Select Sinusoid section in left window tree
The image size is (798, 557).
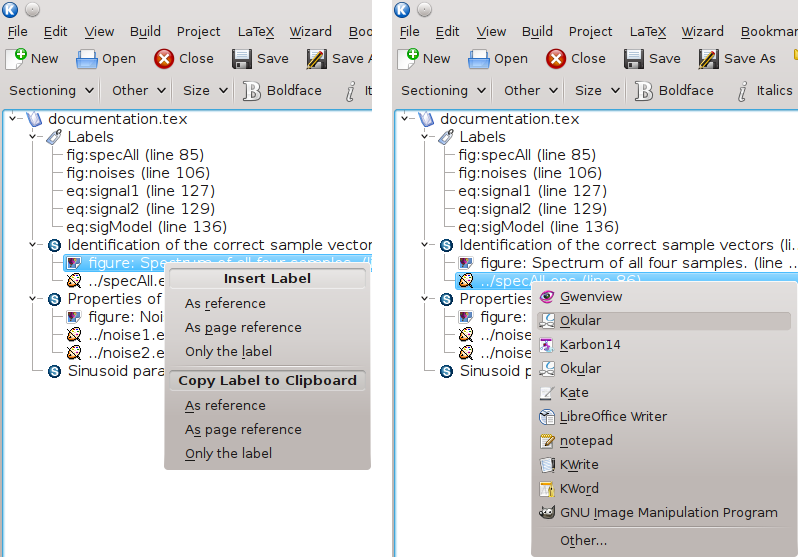click(106, 371)
